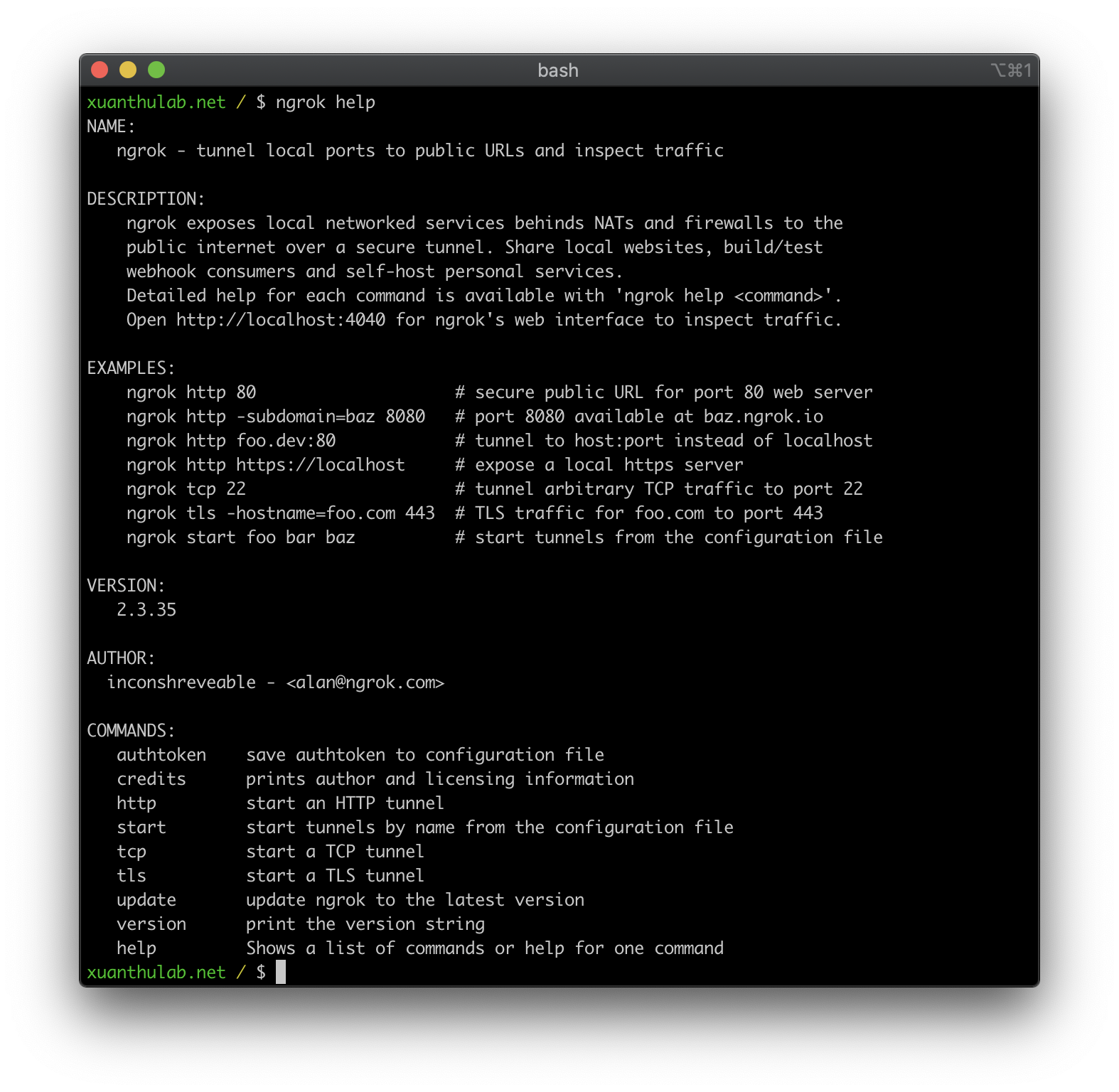Click the 'http' command in COMMANDS list
This screenshot has height=1092, width=1119.
[136, 803]
